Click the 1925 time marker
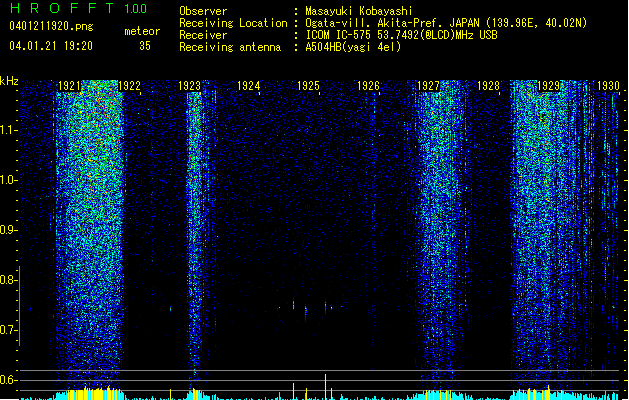The width and height of the screenshot is (629, 400). point(308,86)
